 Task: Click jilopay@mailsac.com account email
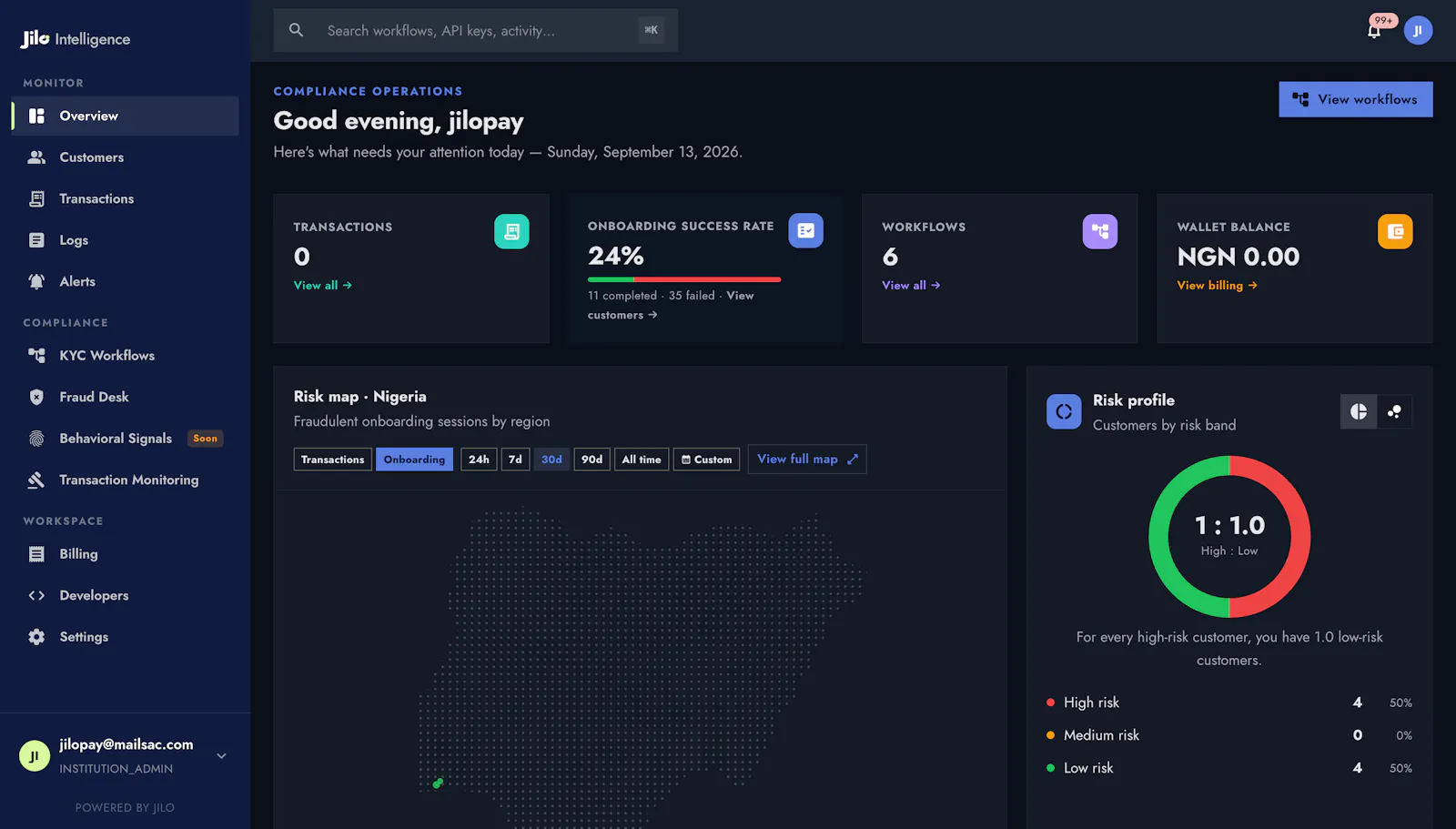126,744
